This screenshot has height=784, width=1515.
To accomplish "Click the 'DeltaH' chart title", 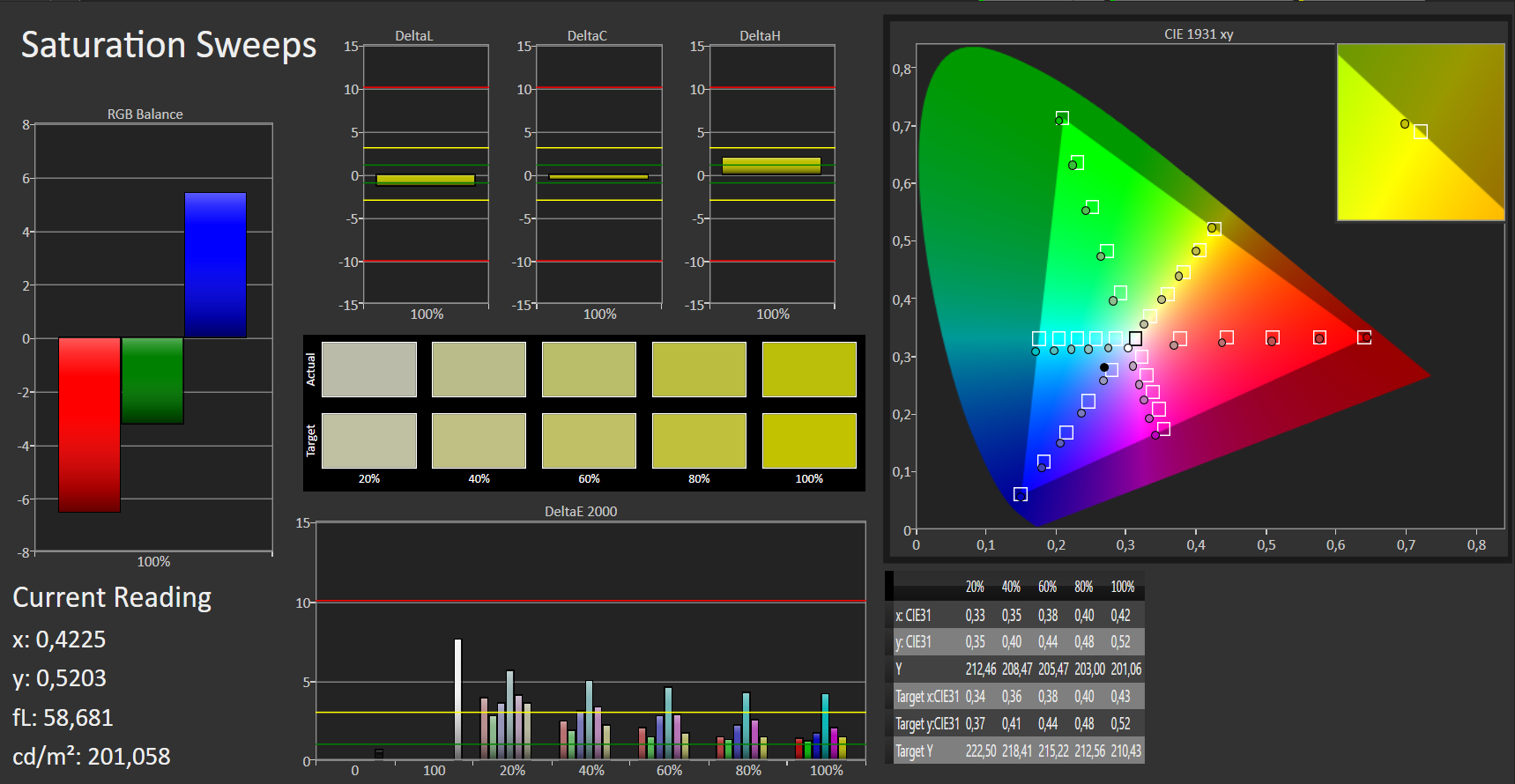I will tap(760, 36).
